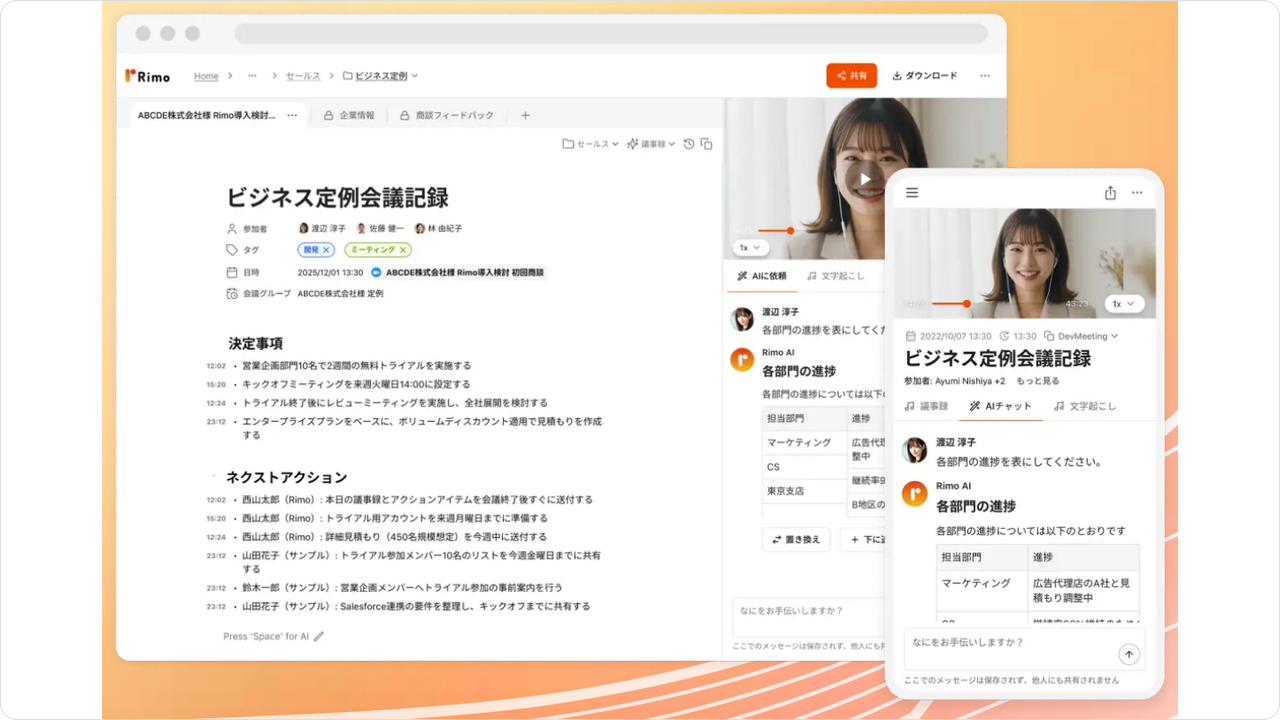Click the desktop video progress slider handle
The width and height of the screenshot is (1280, 720).
[x=790, y=230]
